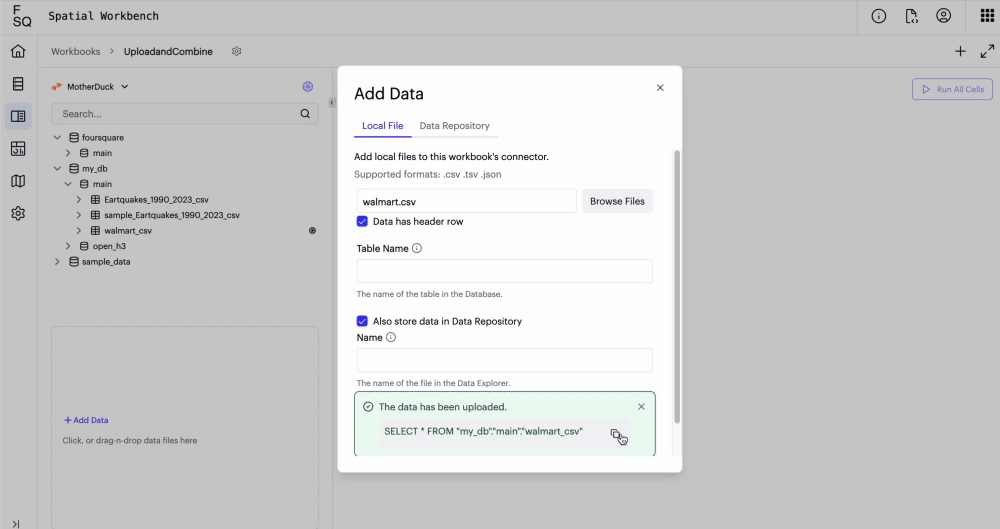
Task: Open the info icon in top bar
Action: click(x=879, y=17)
